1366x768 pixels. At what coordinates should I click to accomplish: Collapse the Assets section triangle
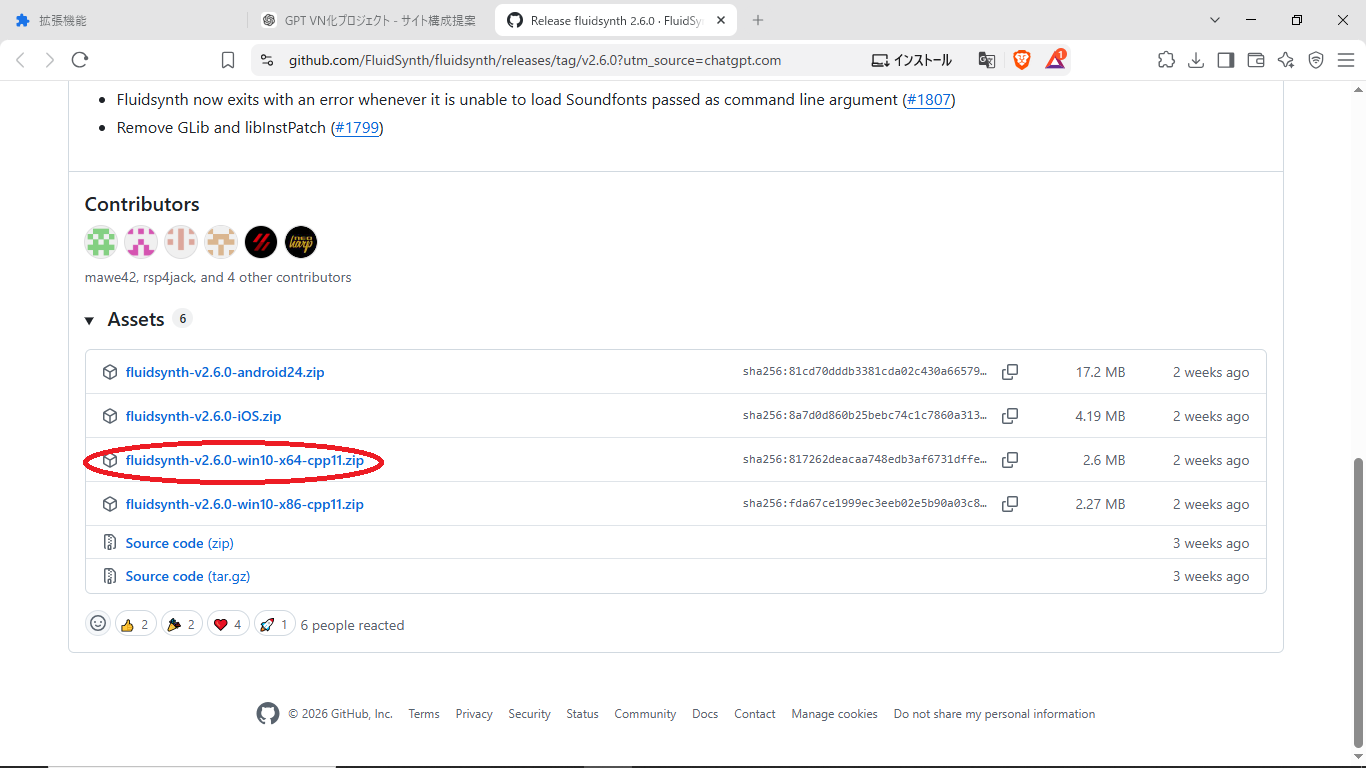point(89,320)
